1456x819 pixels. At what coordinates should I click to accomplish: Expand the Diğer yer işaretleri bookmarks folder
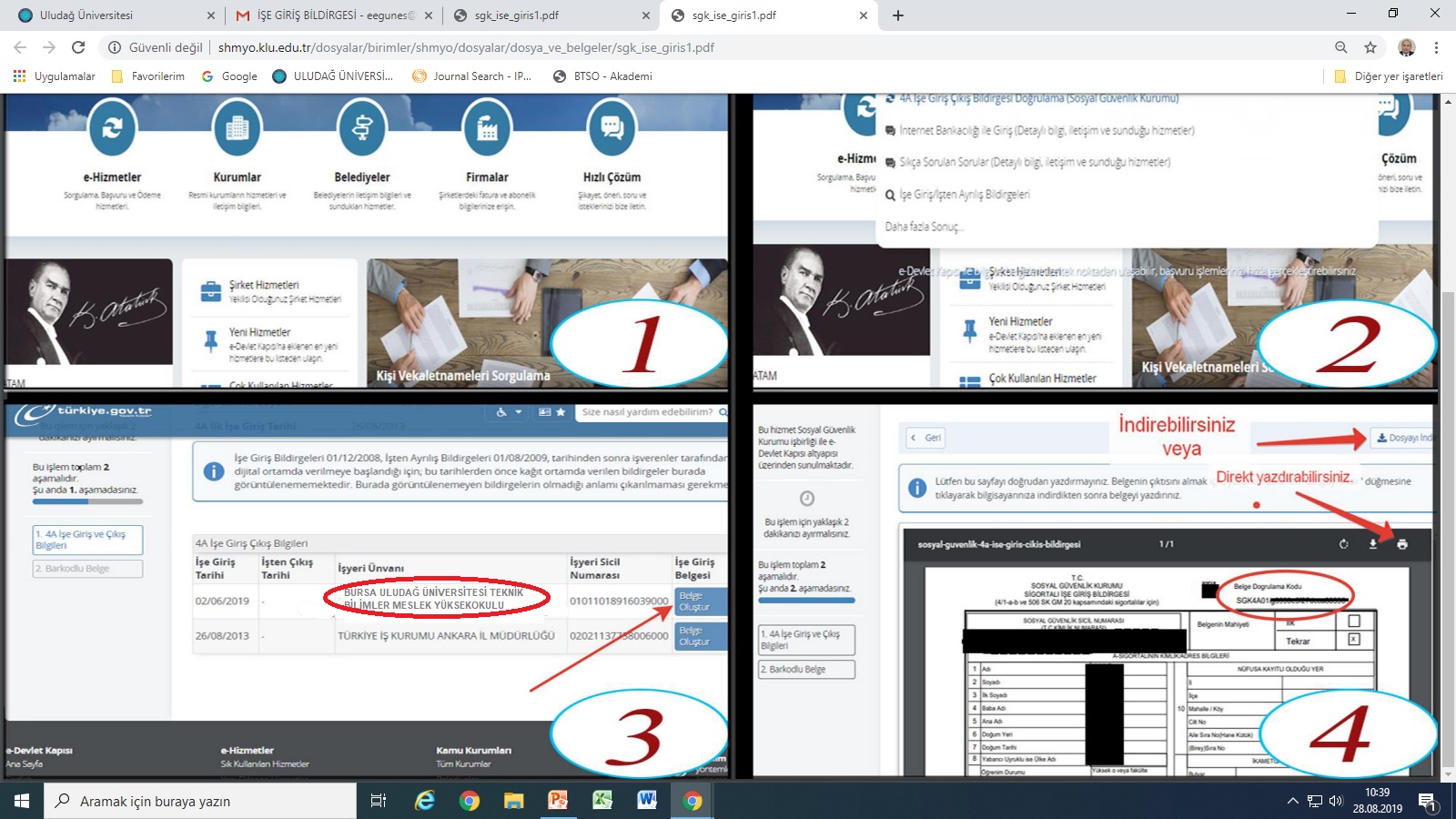[x=1389, y=76]
